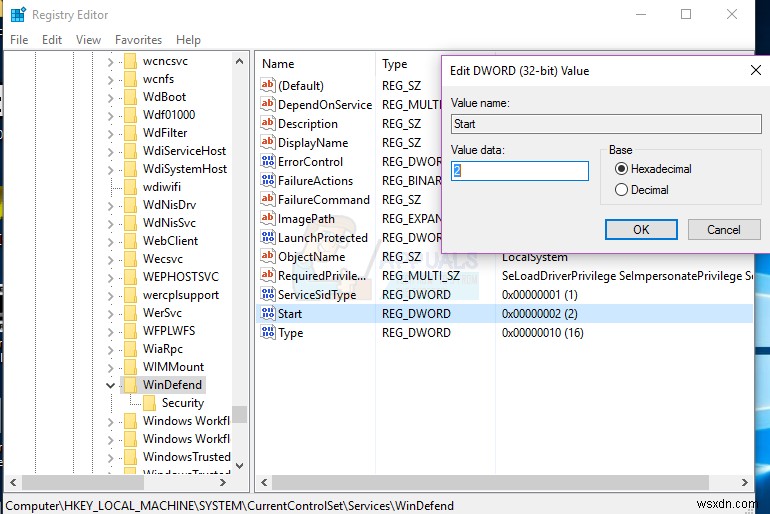
Task: Click the DWORD icon beside LaunchProtected
Action: click(268, 238)
